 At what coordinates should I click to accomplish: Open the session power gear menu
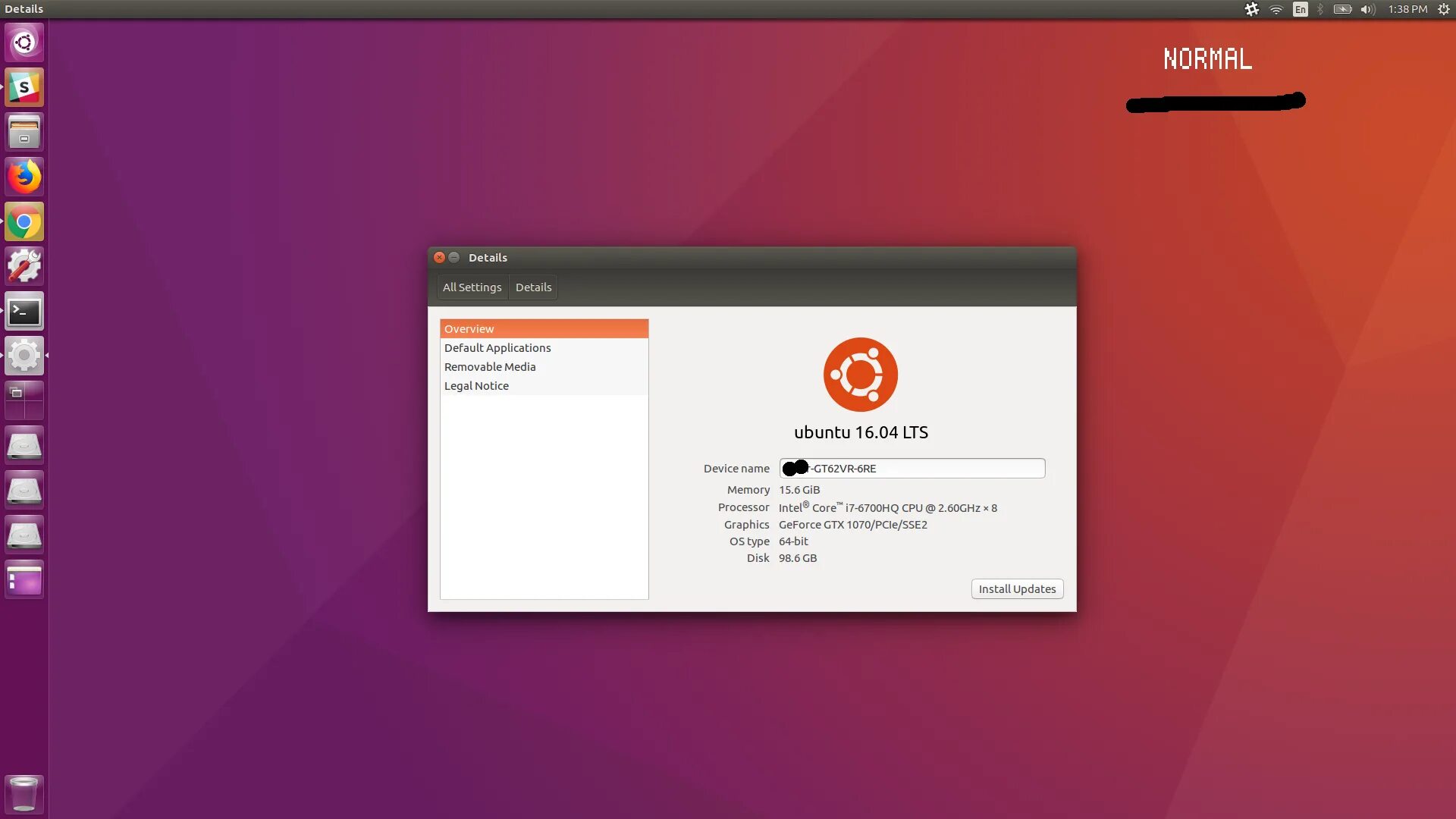point(1444,9)
